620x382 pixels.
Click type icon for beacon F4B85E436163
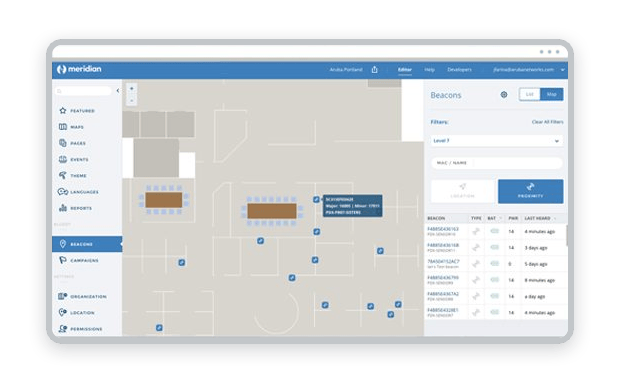point(476,231)
